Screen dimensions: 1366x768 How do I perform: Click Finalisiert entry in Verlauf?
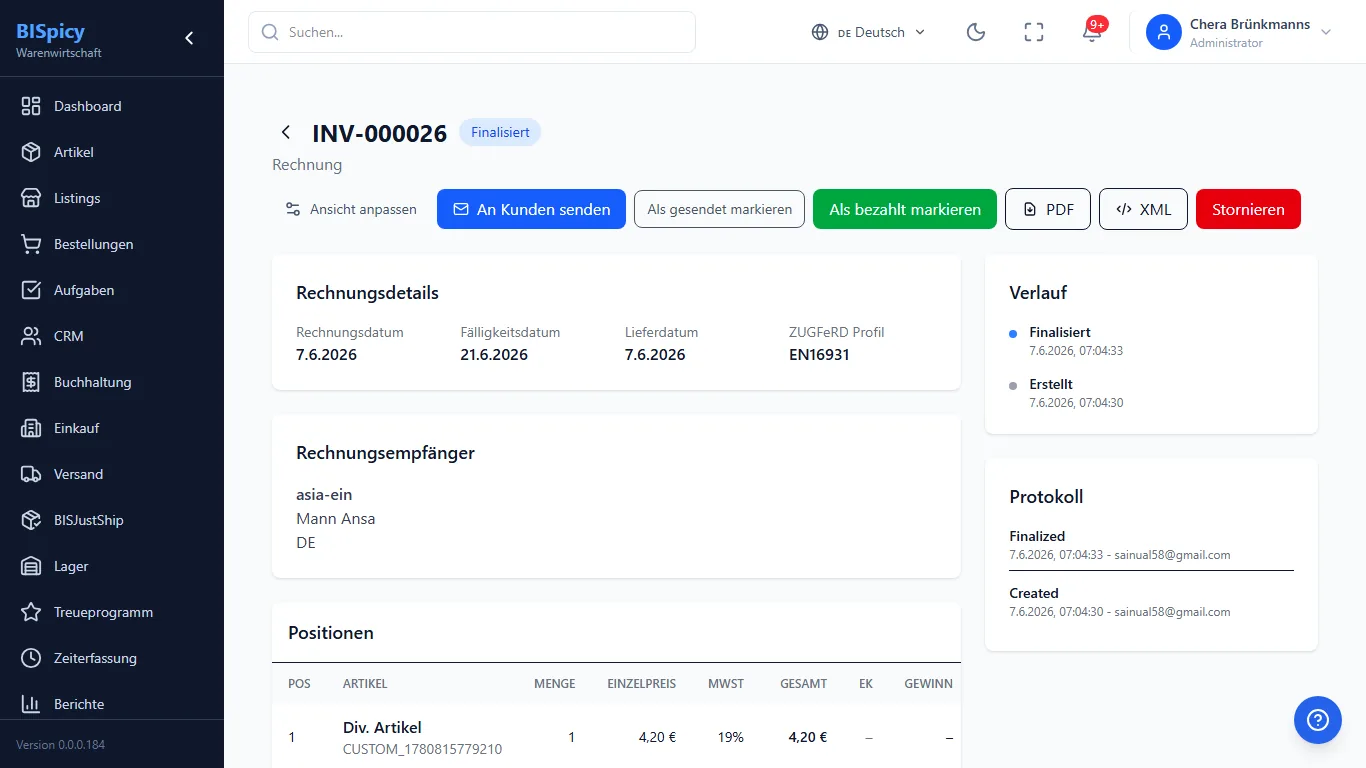pyautogui.click(x=1060, y=332)
